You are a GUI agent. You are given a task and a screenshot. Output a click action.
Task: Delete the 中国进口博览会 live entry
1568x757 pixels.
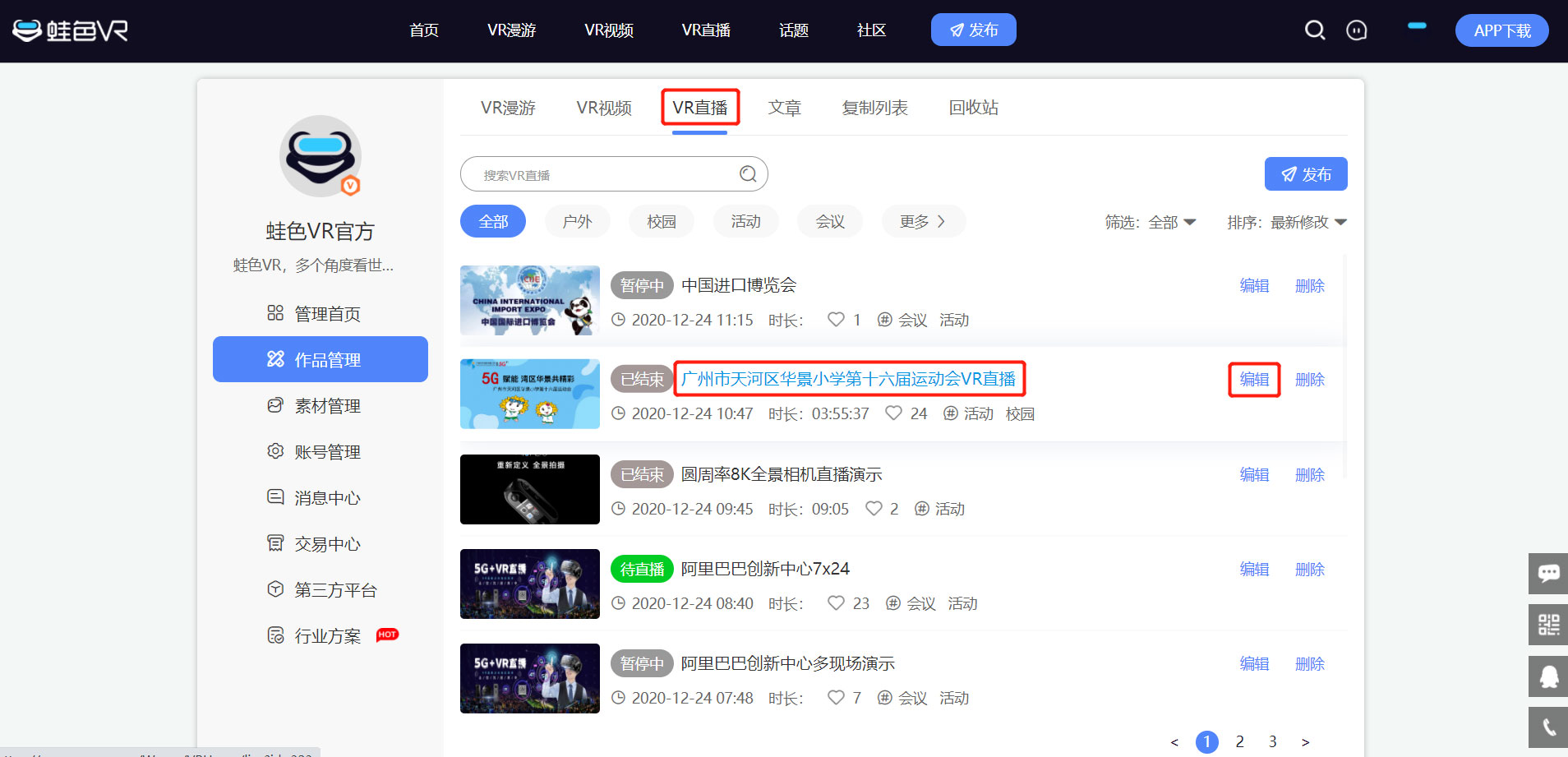1310,285
